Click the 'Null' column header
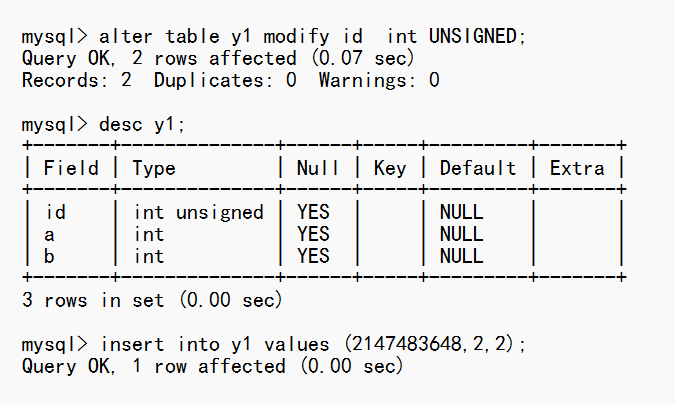675x405 pixels. pyautogui.click(x=318, y=168)
